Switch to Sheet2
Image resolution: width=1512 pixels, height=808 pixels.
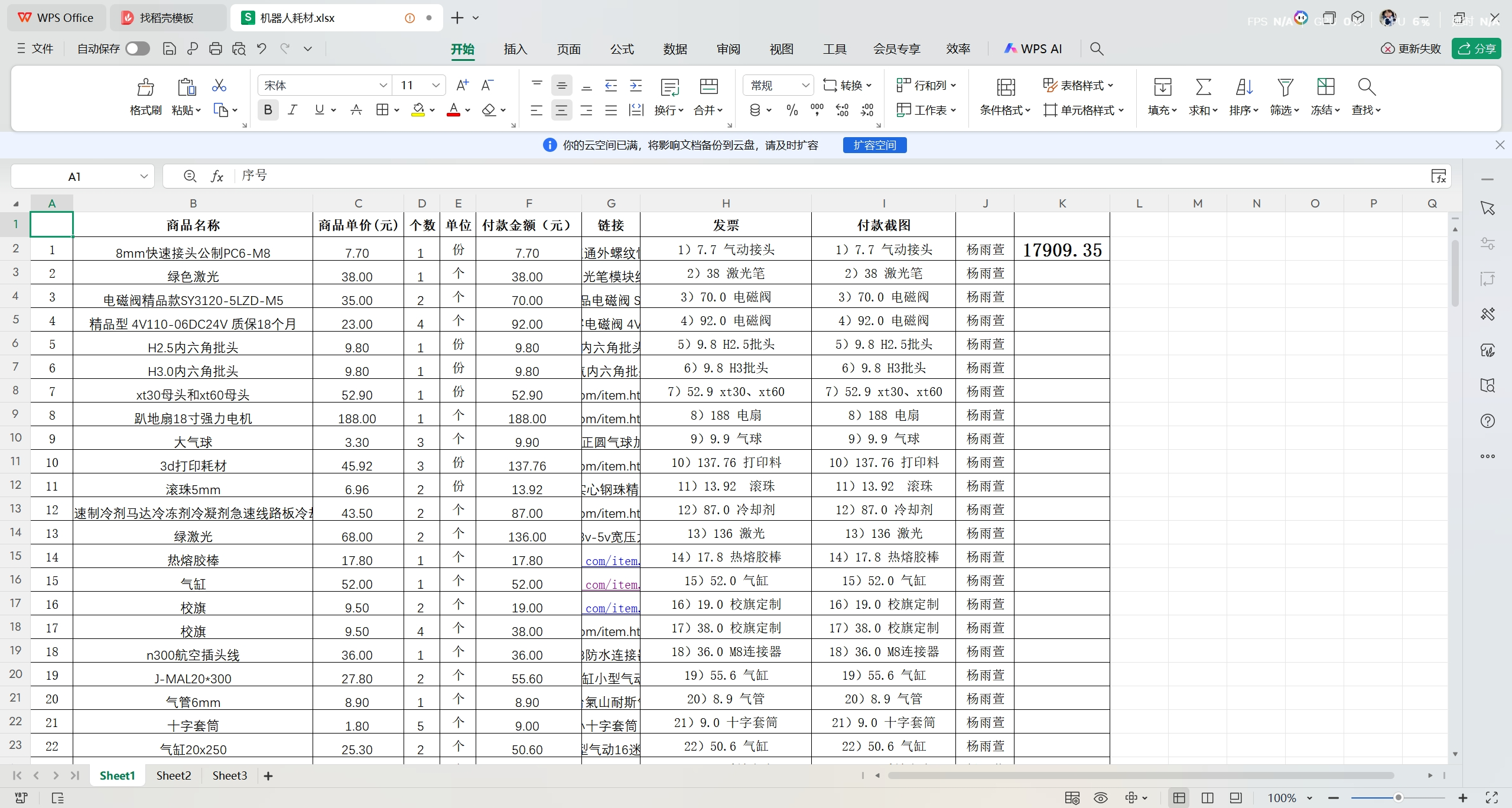tap(173, 775)
